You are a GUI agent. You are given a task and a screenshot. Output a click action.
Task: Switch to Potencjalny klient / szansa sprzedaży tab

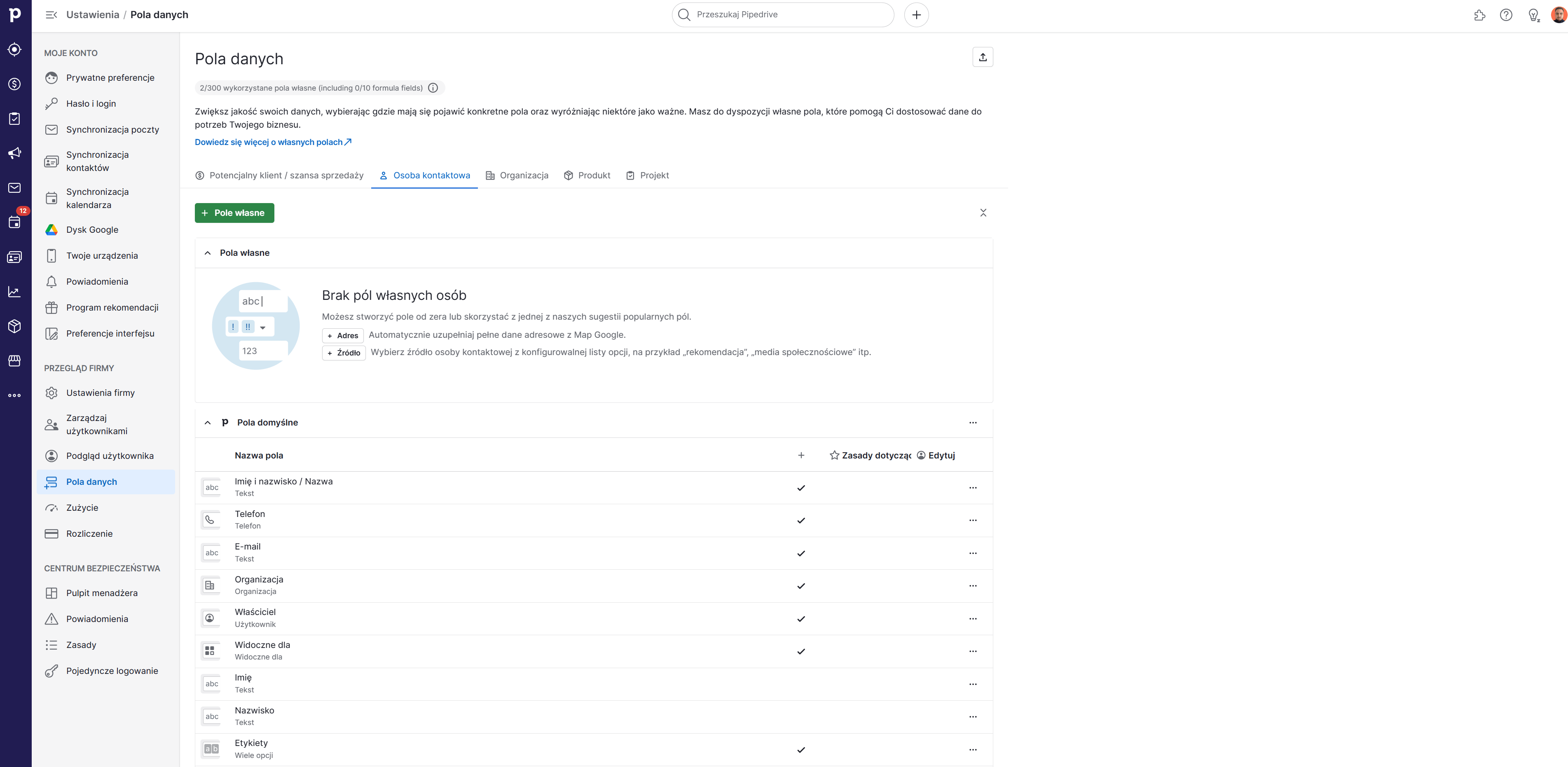(x=279, y=175)
